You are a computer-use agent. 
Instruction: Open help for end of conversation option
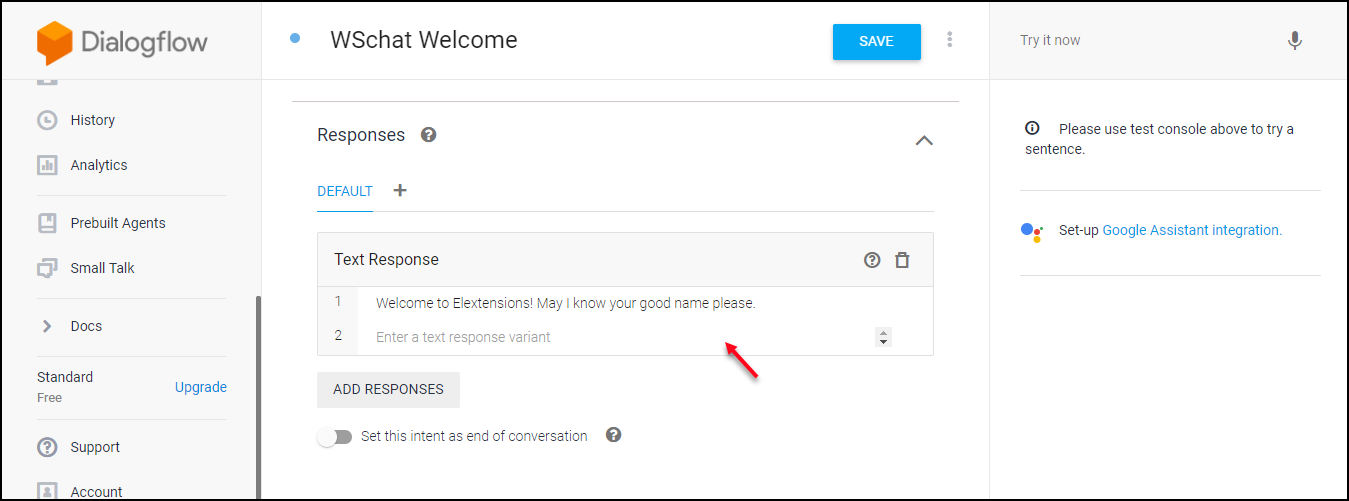pyautogui.click(x=614, y=435)
